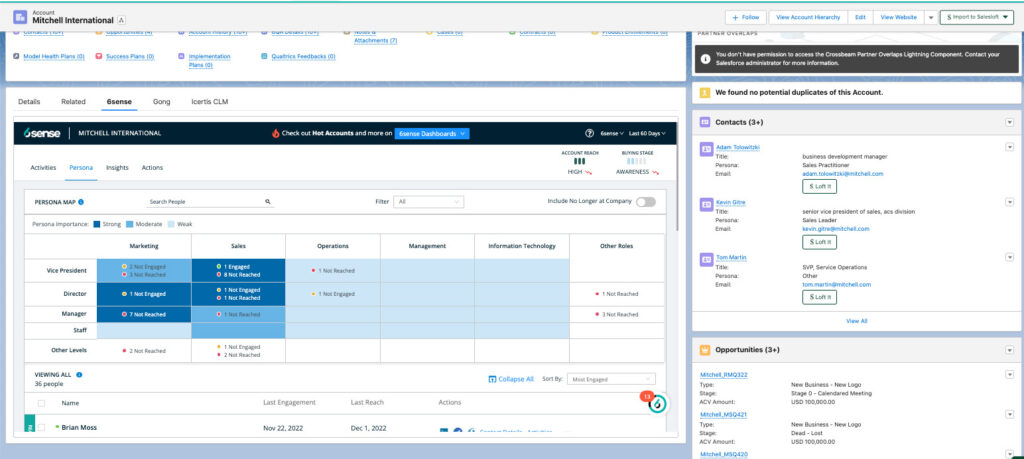
Task: Click the Sales Vice President persona cell
Action: pyautogui.click(x=238, y=270)
